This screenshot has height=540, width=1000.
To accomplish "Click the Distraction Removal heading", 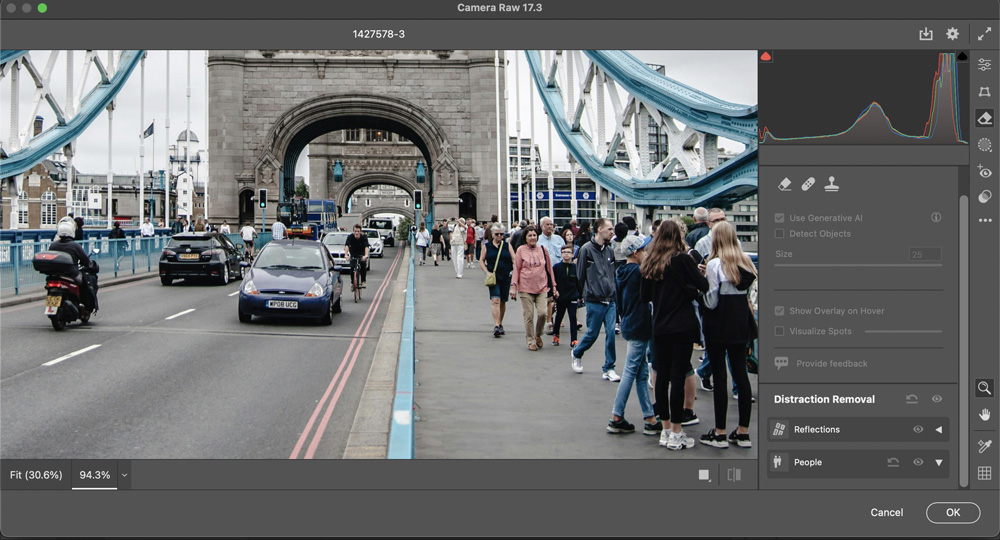I will (824, 399).
